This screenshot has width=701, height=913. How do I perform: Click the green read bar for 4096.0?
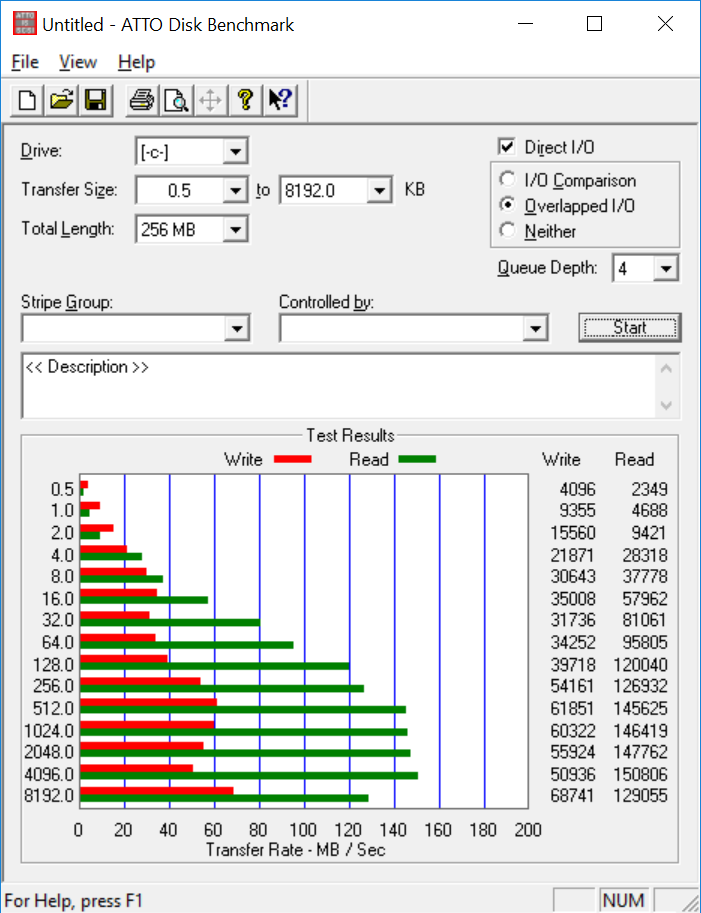coord(249,776)
